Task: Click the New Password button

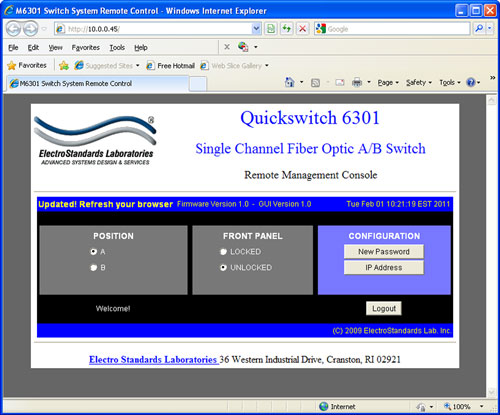Action: coord(384,252)
